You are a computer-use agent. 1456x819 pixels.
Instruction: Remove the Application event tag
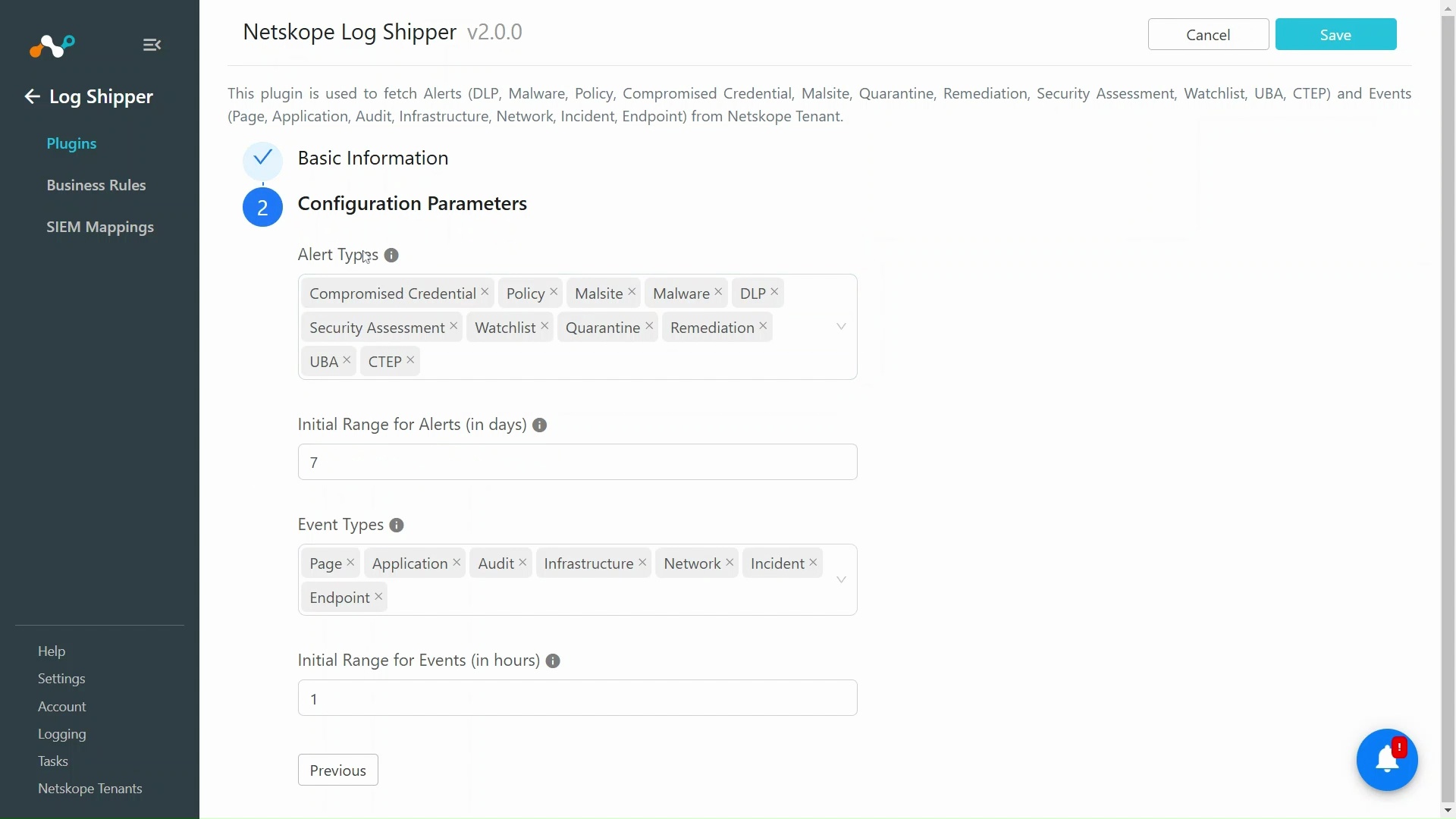(457, 563)
